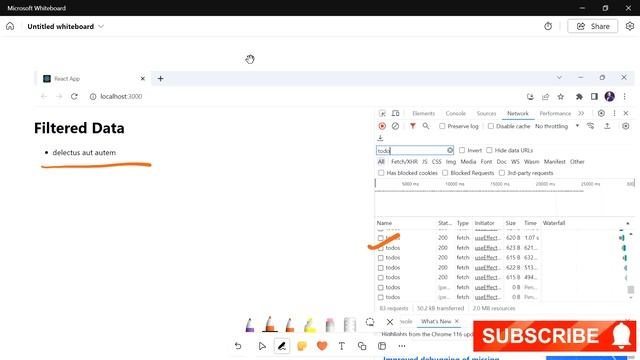Open more toolbar options ellipsis

coord(402,346)
